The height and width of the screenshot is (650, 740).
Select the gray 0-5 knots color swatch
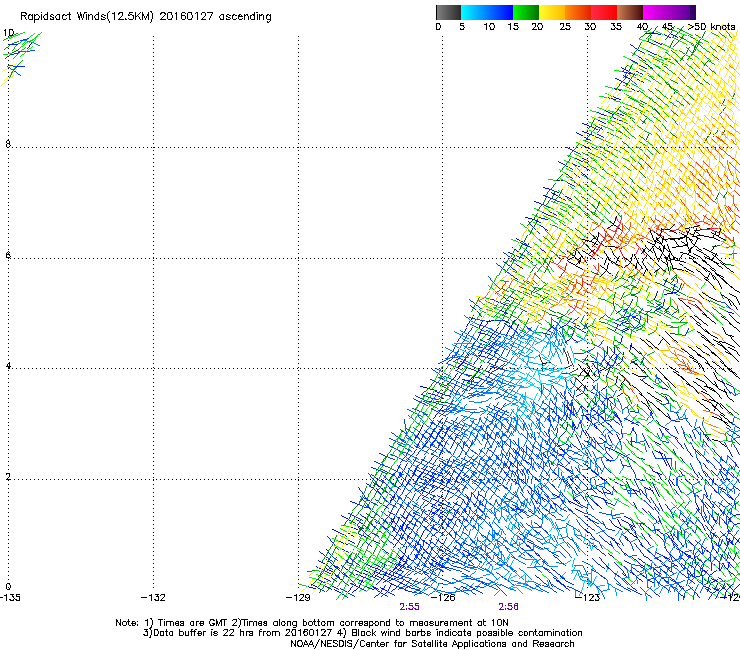(x=448, y=12)
